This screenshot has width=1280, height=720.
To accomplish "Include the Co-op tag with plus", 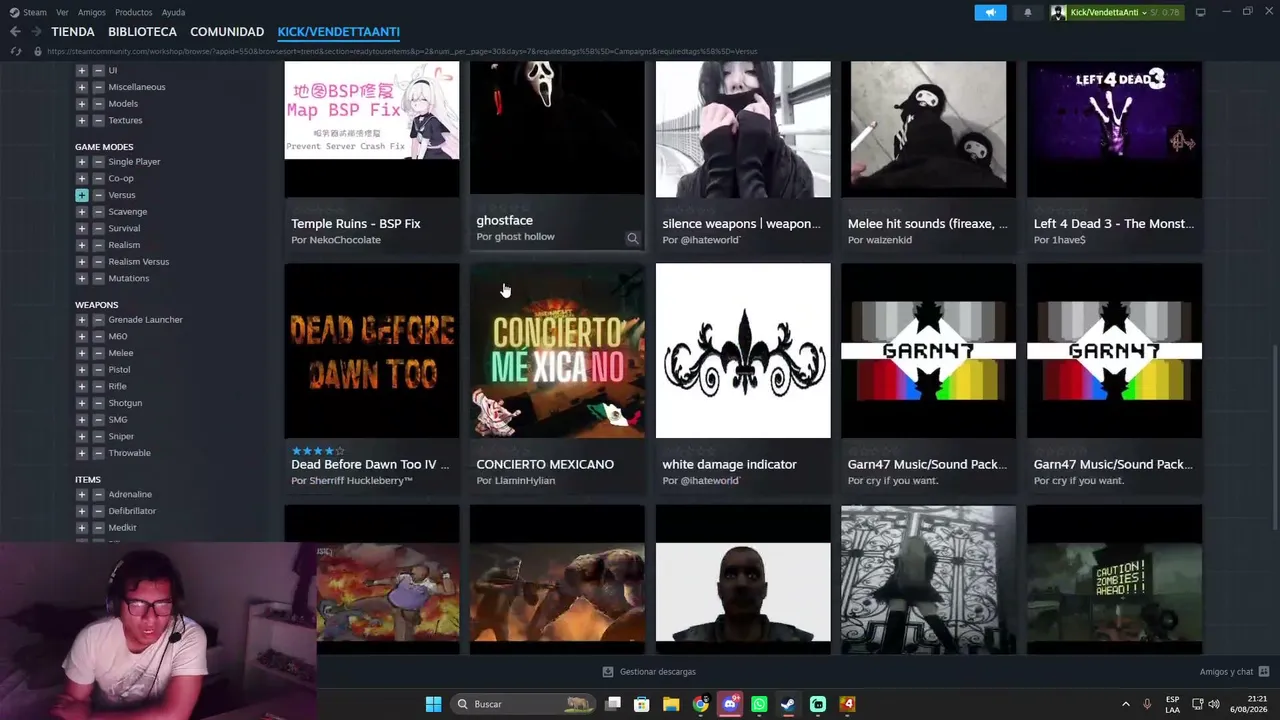I will click(x=81, y=178).
